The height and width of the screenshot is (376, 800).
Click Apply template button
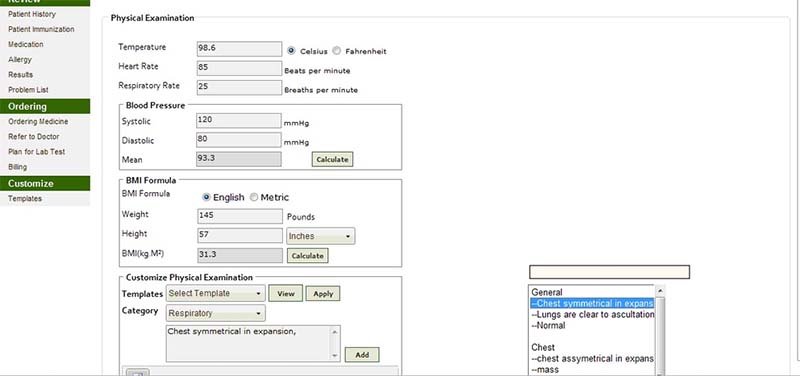[x=323, y=294]
